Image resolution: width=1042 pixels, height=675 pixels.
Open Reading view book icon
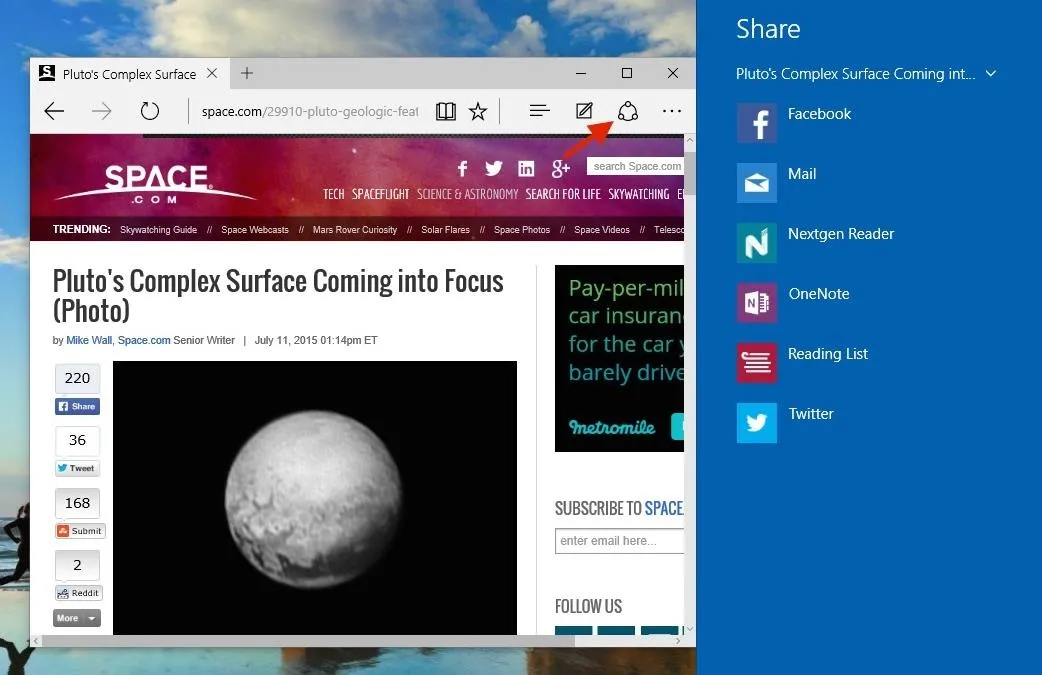pos(446,111)
